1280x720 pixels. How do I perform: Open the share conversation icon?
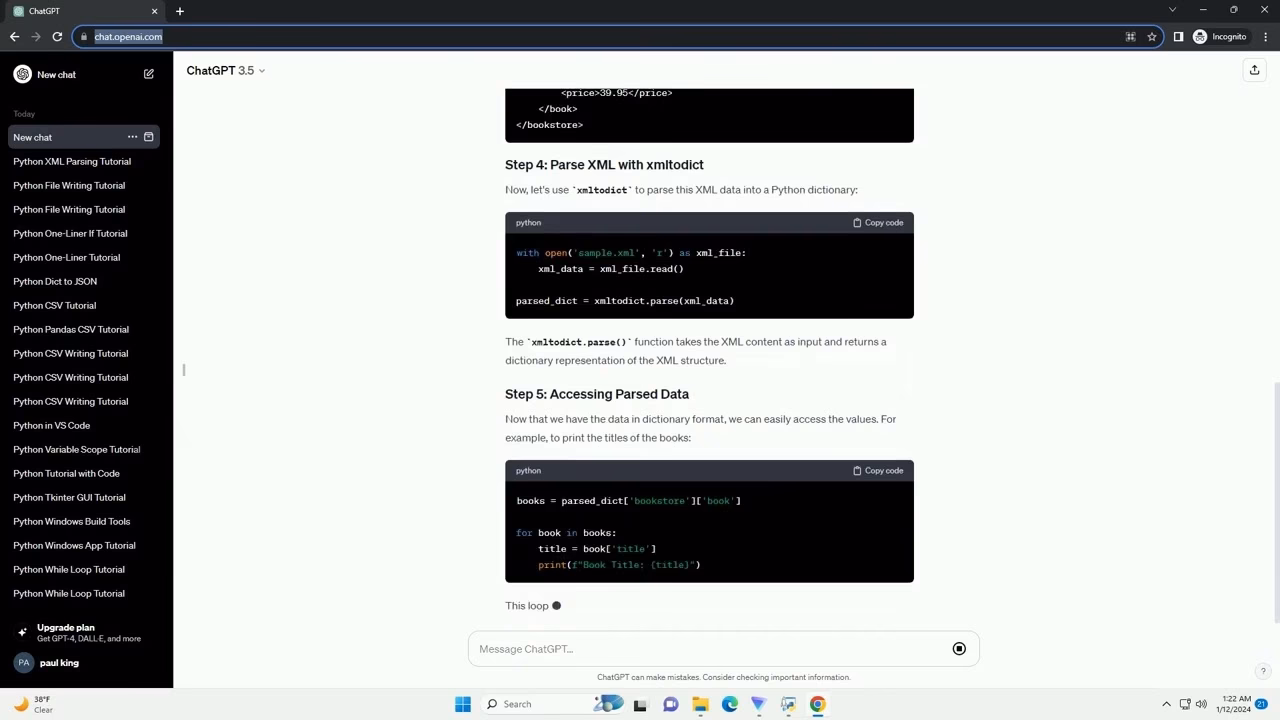pyautogui.click(x=1254, y=70)
